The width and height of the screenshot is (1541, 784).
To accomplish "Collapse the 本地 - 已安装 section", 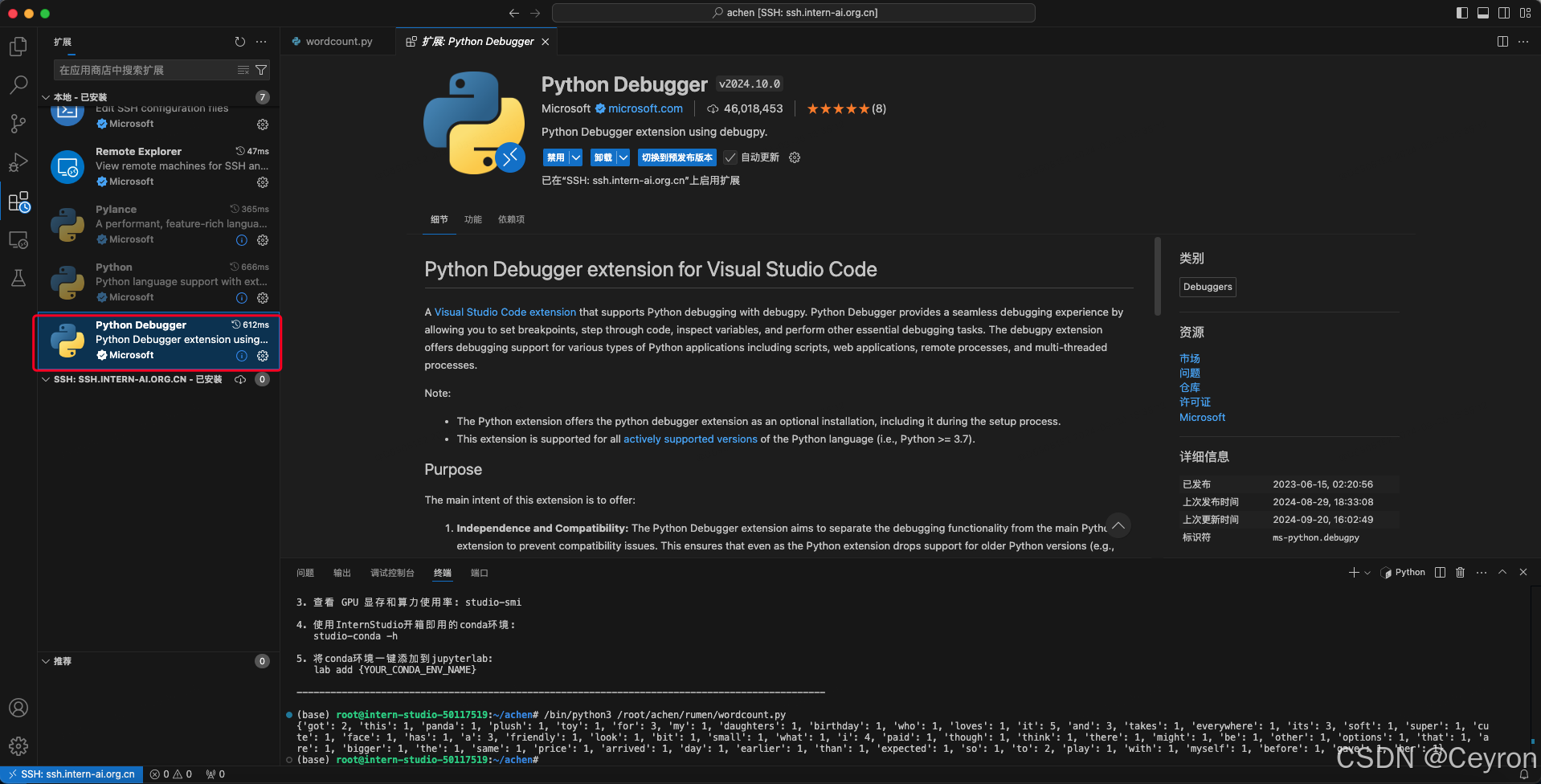I will click(x=46, y=96).
